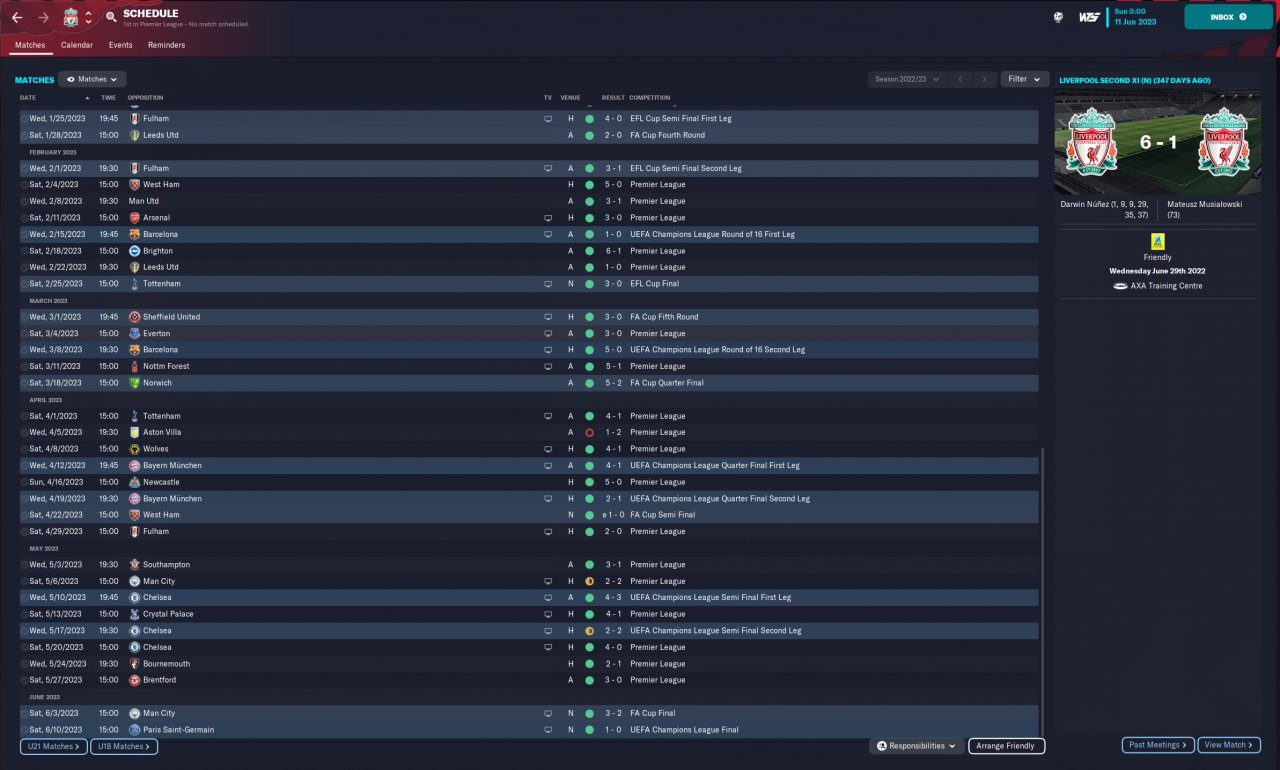This screenshot has width=1280, height=770.
Task: Expand the club switcher chevrons
Action: point(88,18)
